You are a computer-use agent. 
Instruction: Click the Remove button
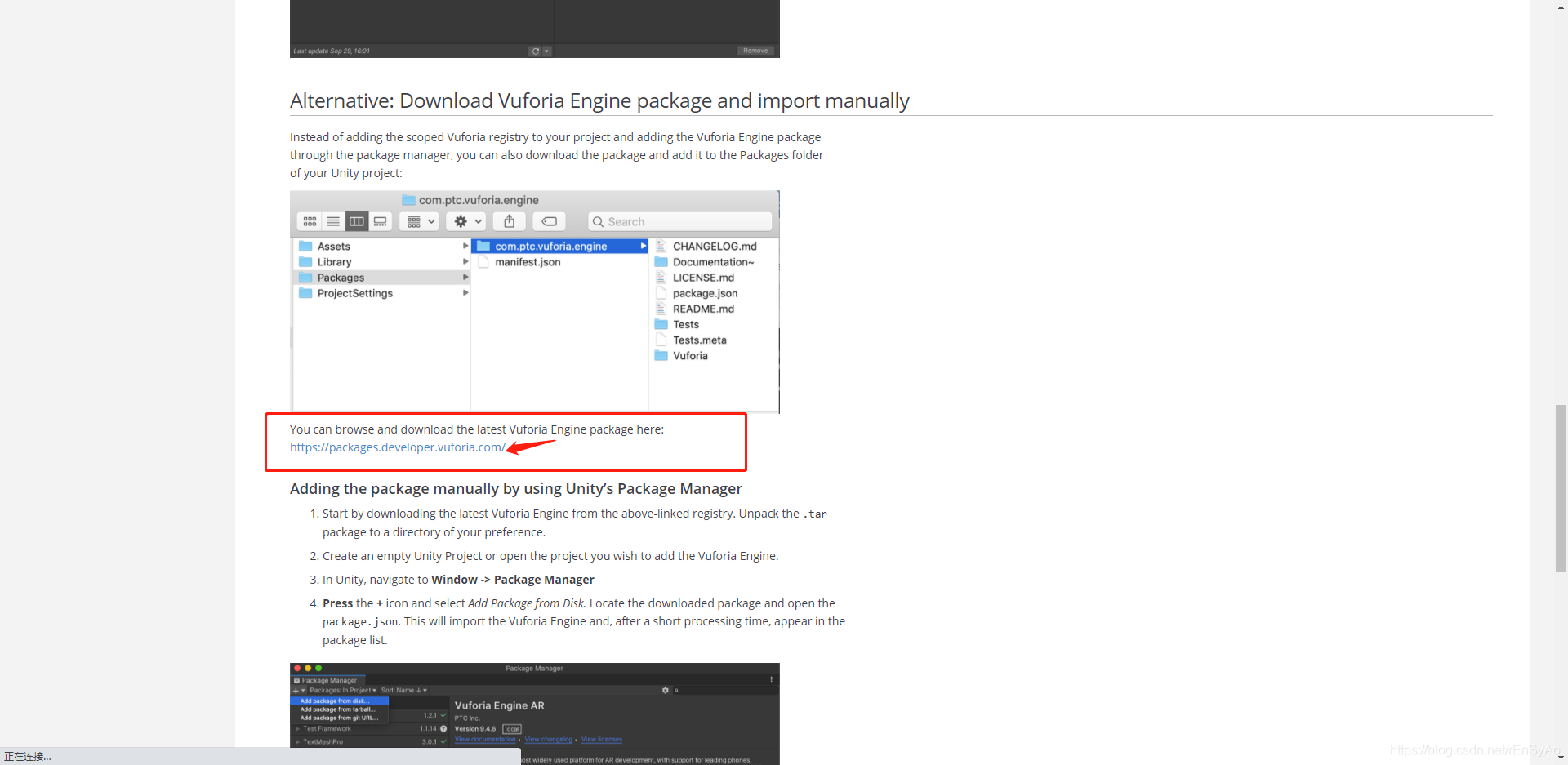point(755,51)
